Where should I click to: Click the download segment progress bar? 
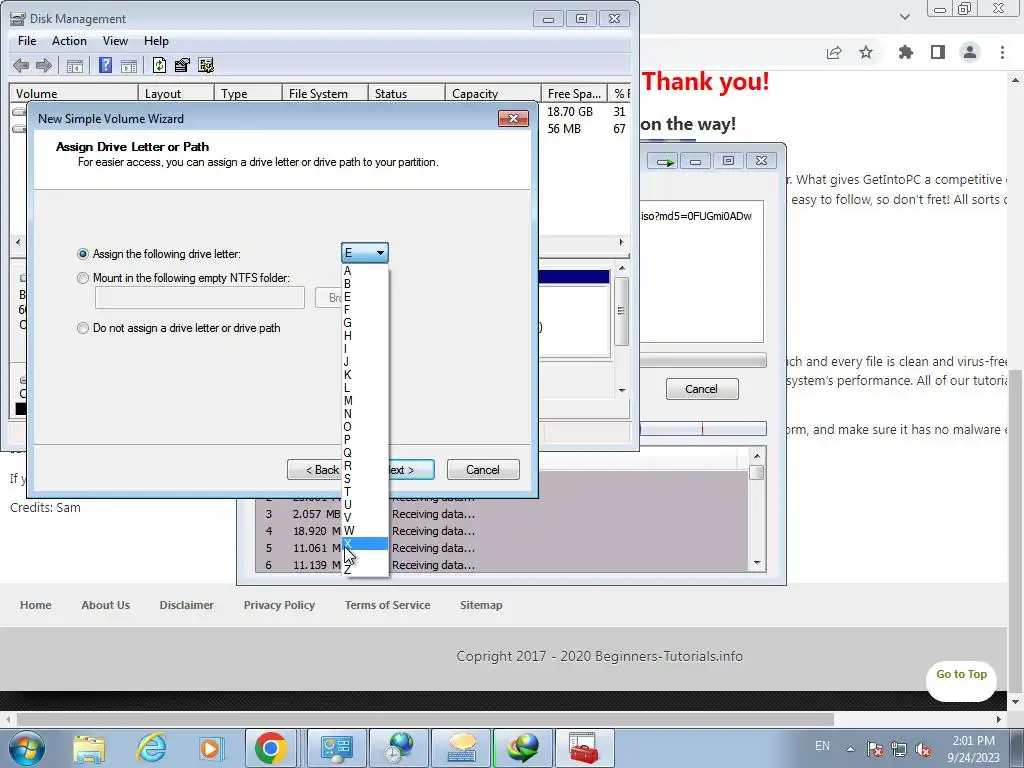point(703,429)
